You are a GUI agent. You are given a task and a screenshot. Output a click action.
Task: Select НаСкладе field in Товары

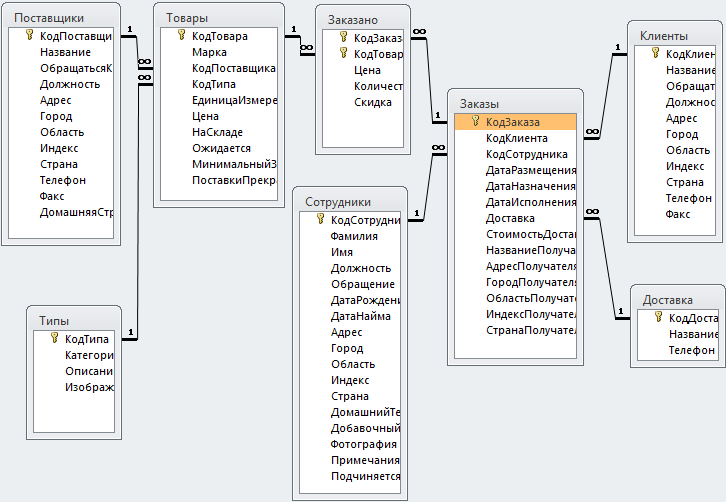[219, 132]
